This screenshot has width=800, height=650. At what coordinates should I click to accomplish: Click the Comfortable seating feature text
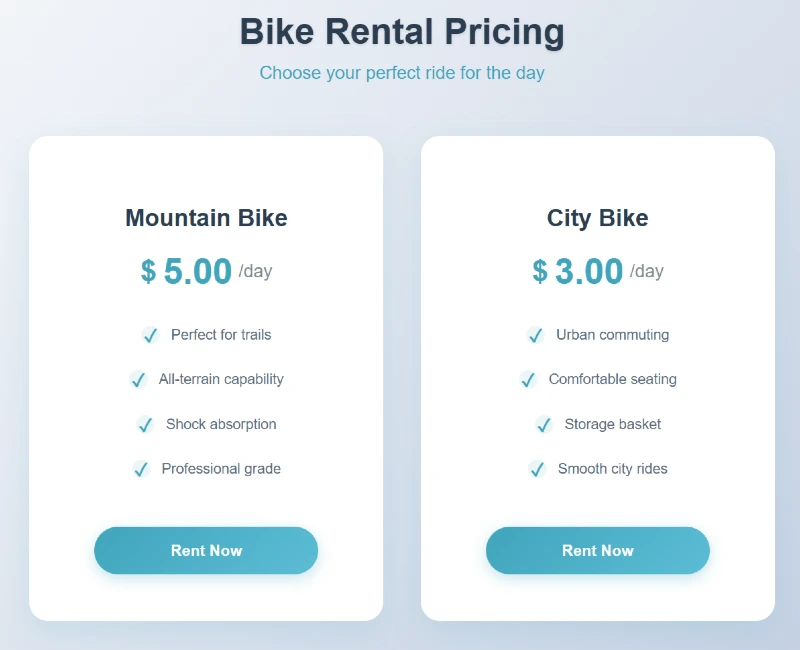click(613, 380)
